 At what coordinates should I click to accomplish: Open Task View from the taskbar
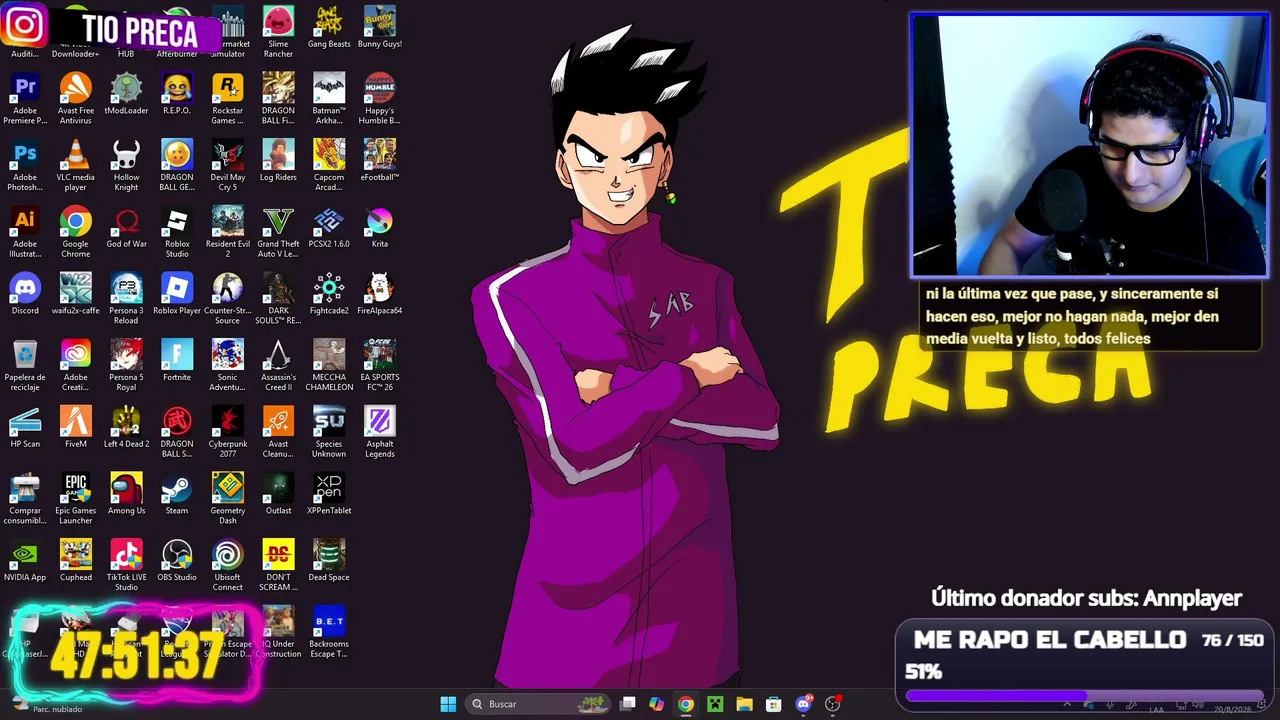tap(627, 704)
